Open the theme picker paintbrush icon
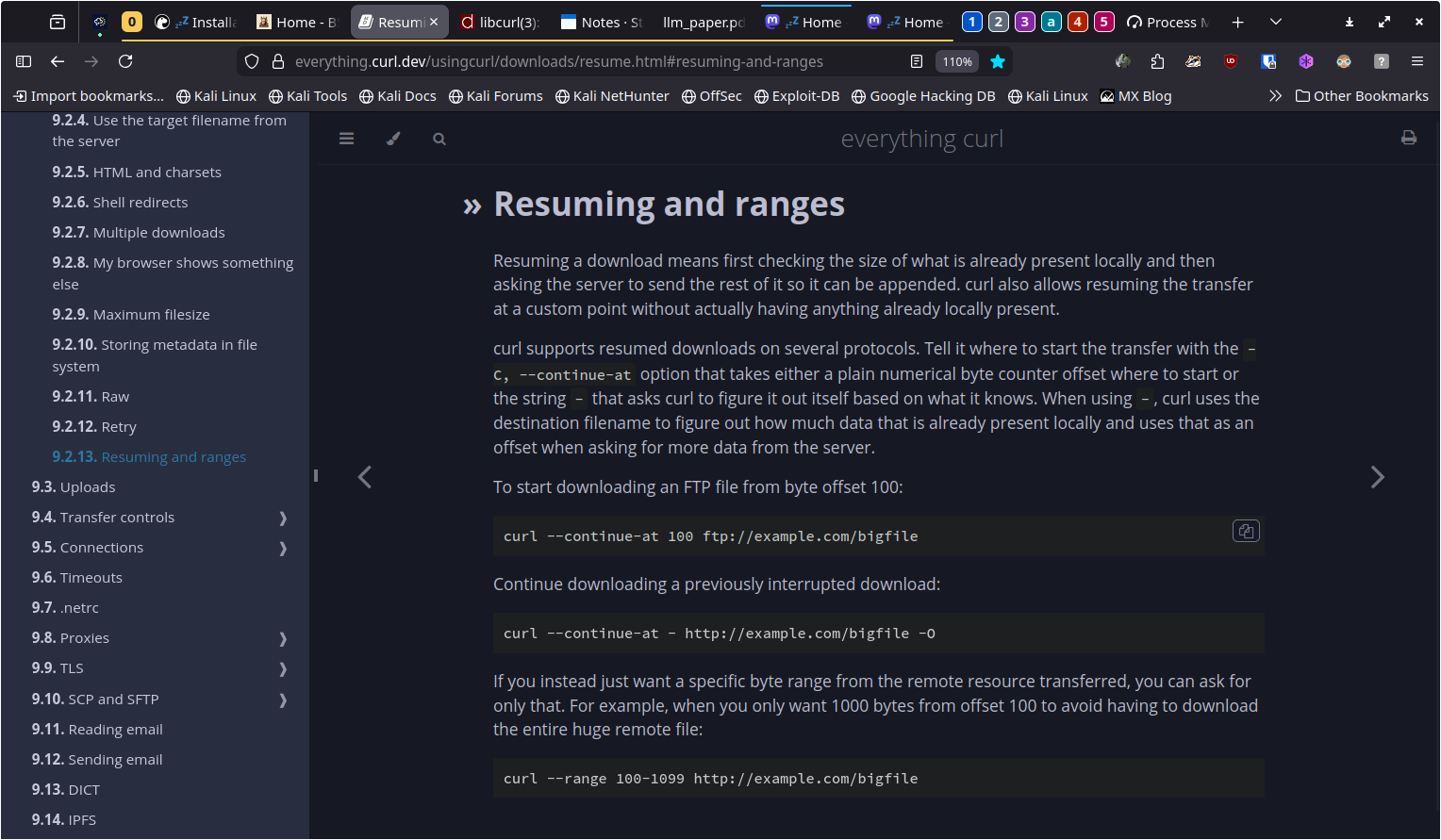 click(393, 139)
